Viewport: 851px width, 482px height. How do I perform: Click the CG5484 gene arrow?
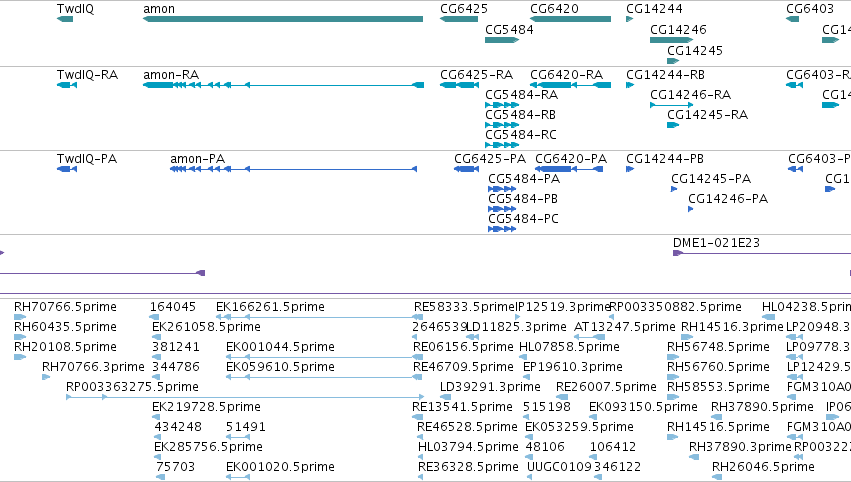pos(502,40)
